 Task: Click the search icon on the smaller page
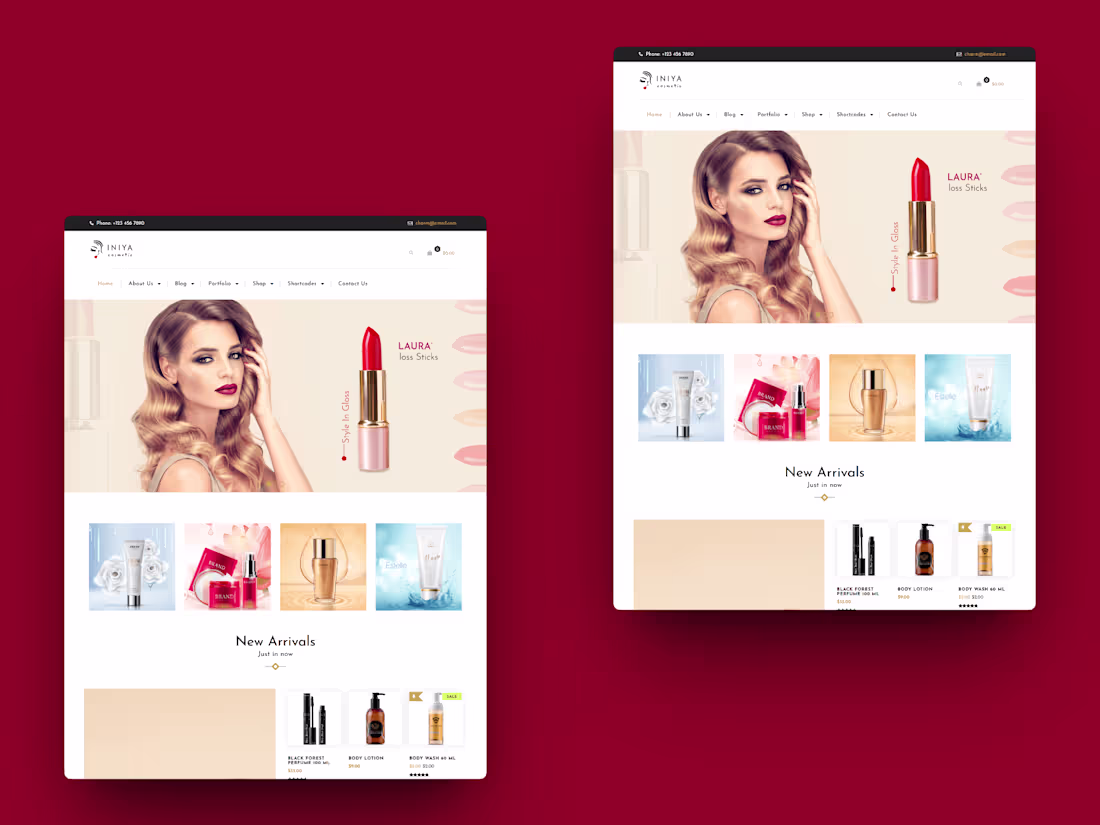(411, 252)
